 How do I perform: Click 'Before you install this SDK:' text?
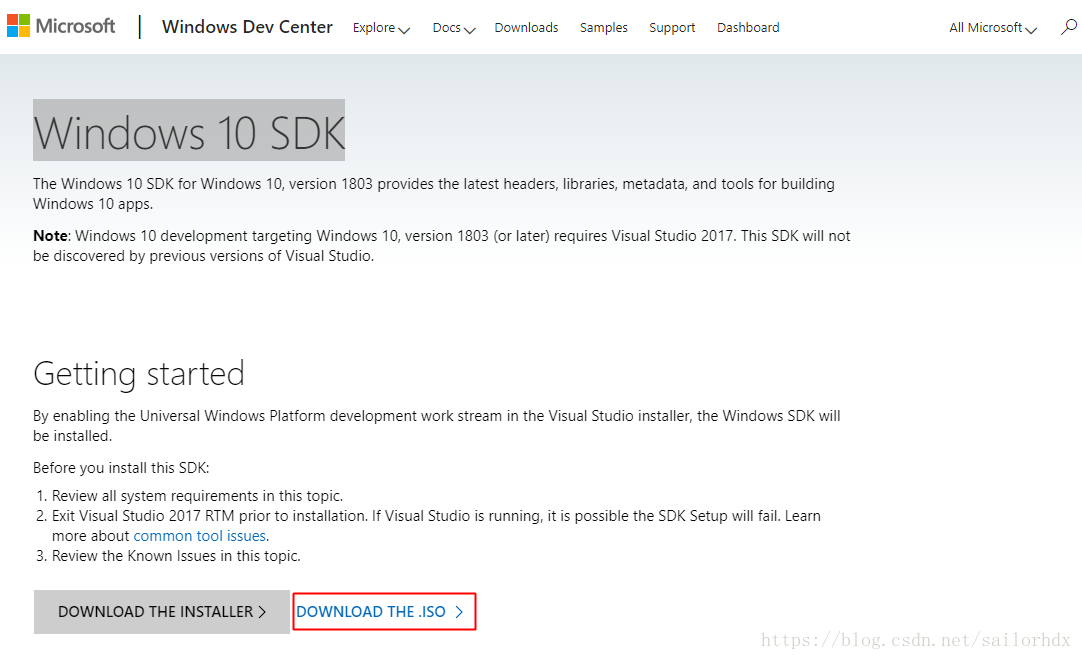tap(121, 468)
